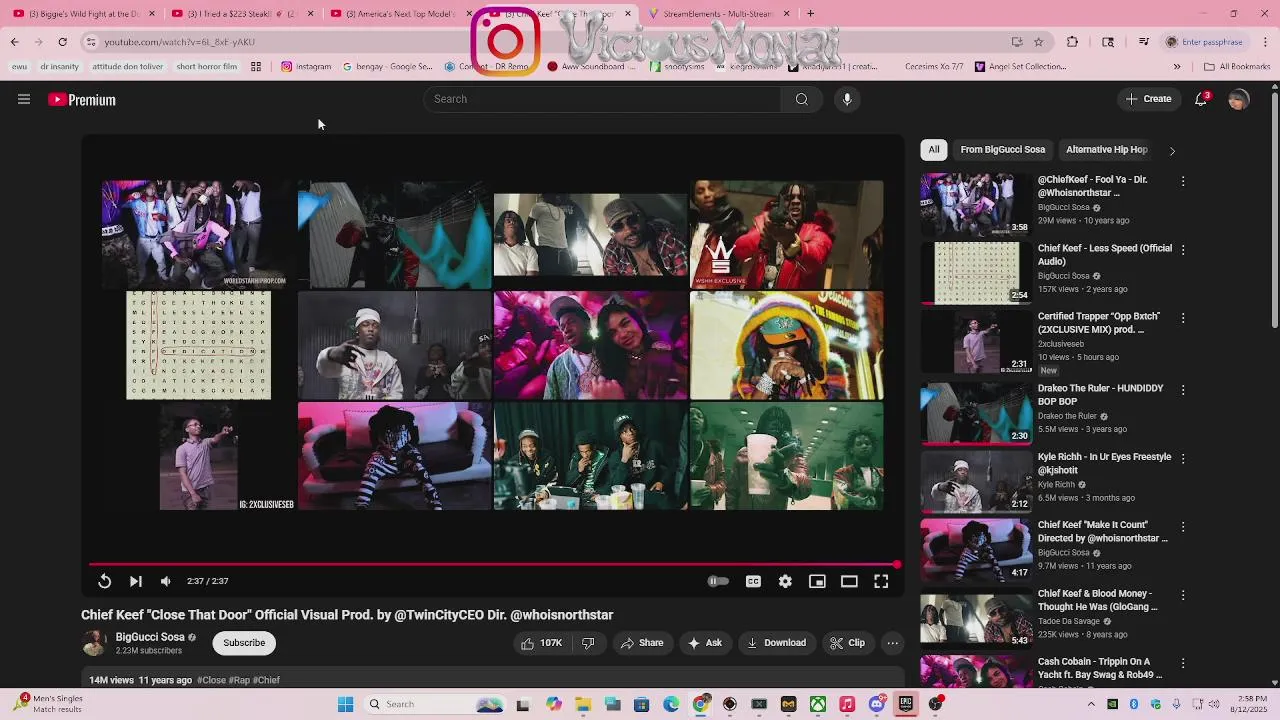Open player settings gear

point(785,581)
